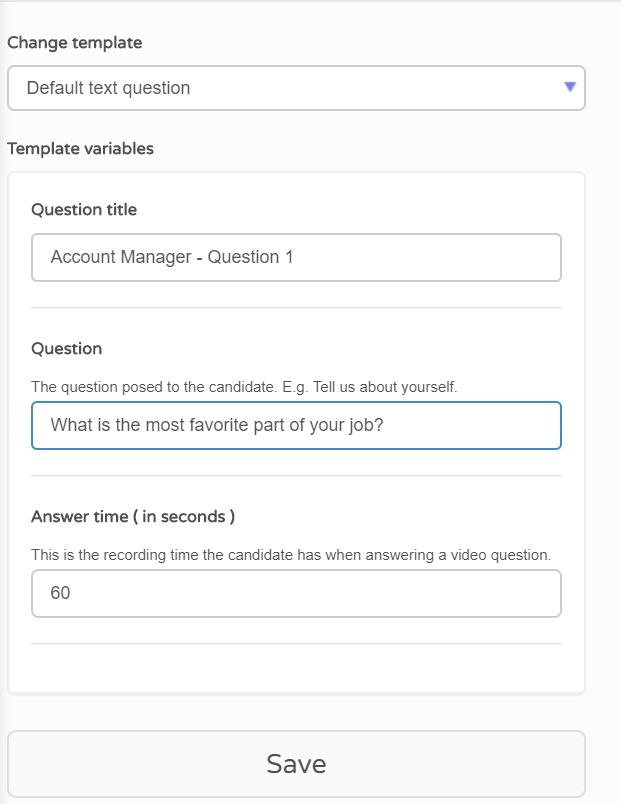Click the 'Tell us about yourself' hint text
621x804 pixels.
(x=385, y=387)
